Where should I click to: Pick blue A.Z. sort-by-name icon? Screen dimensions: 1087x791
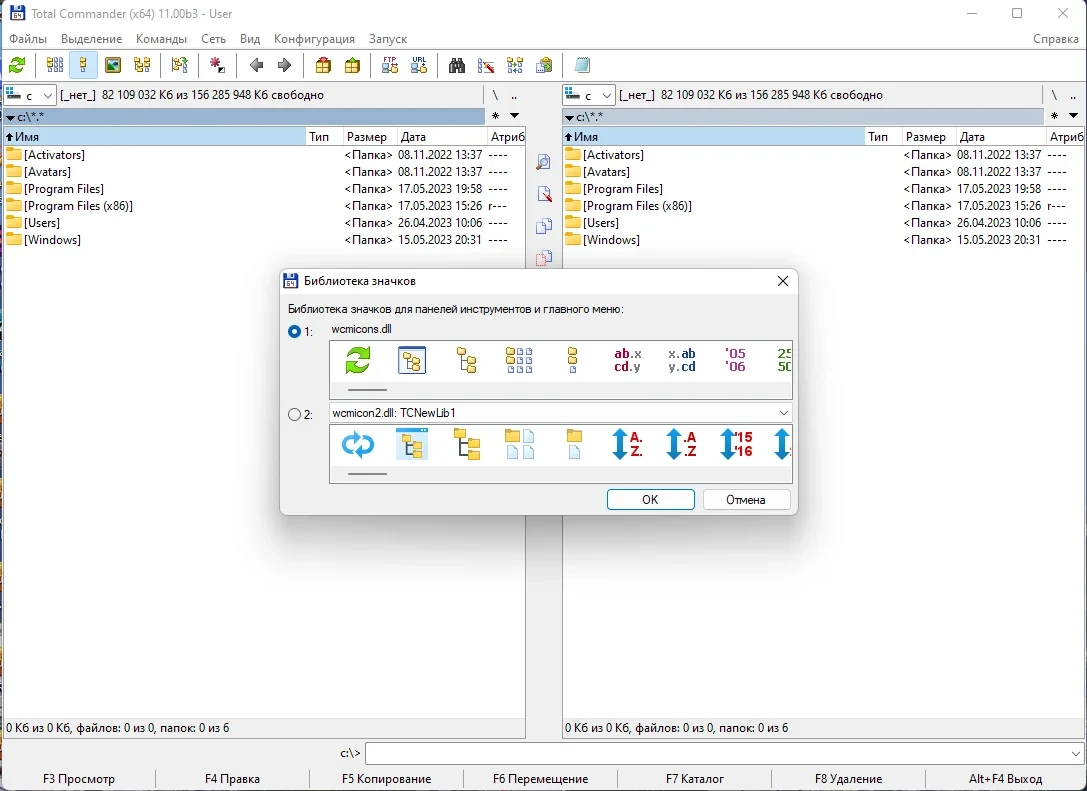[627, 444]
